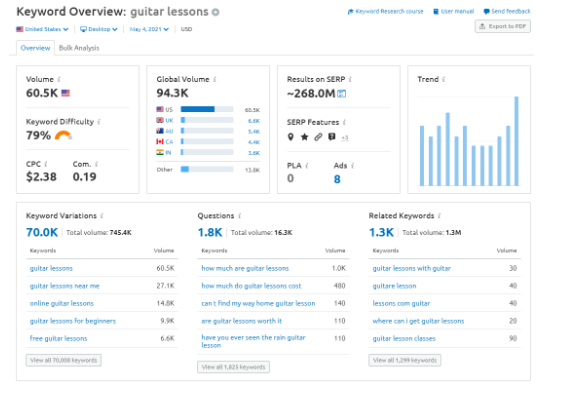Open related keyword 'where can i get guitar lessons'

coord(418,321)
